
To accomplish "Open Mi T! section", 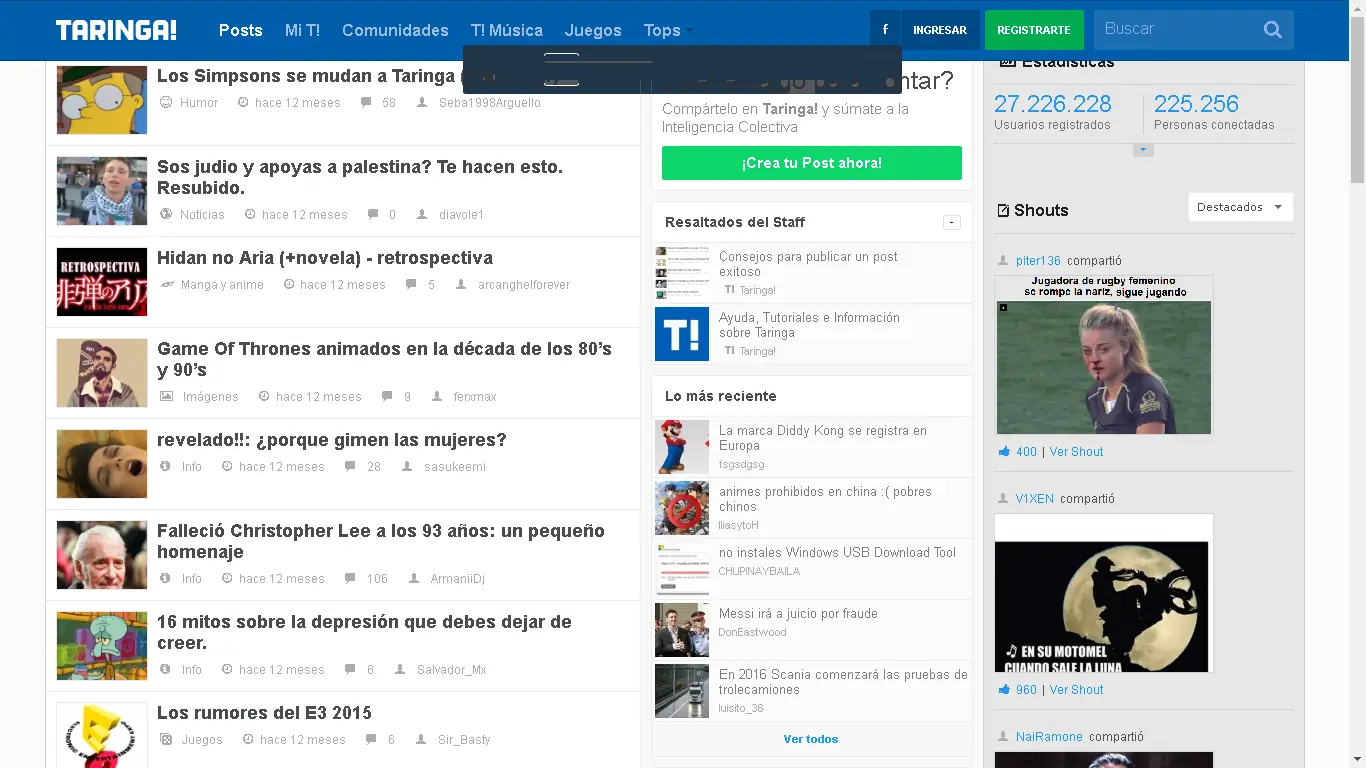I will (x=302, y=30).
